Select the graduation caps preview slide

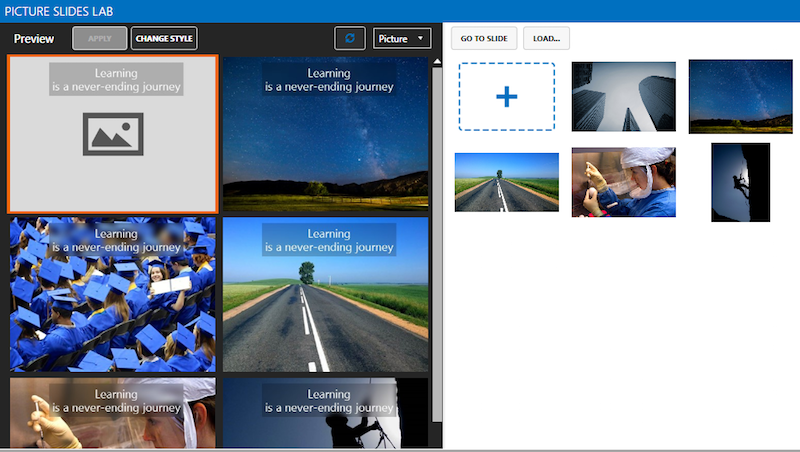[x=112, y=294]
